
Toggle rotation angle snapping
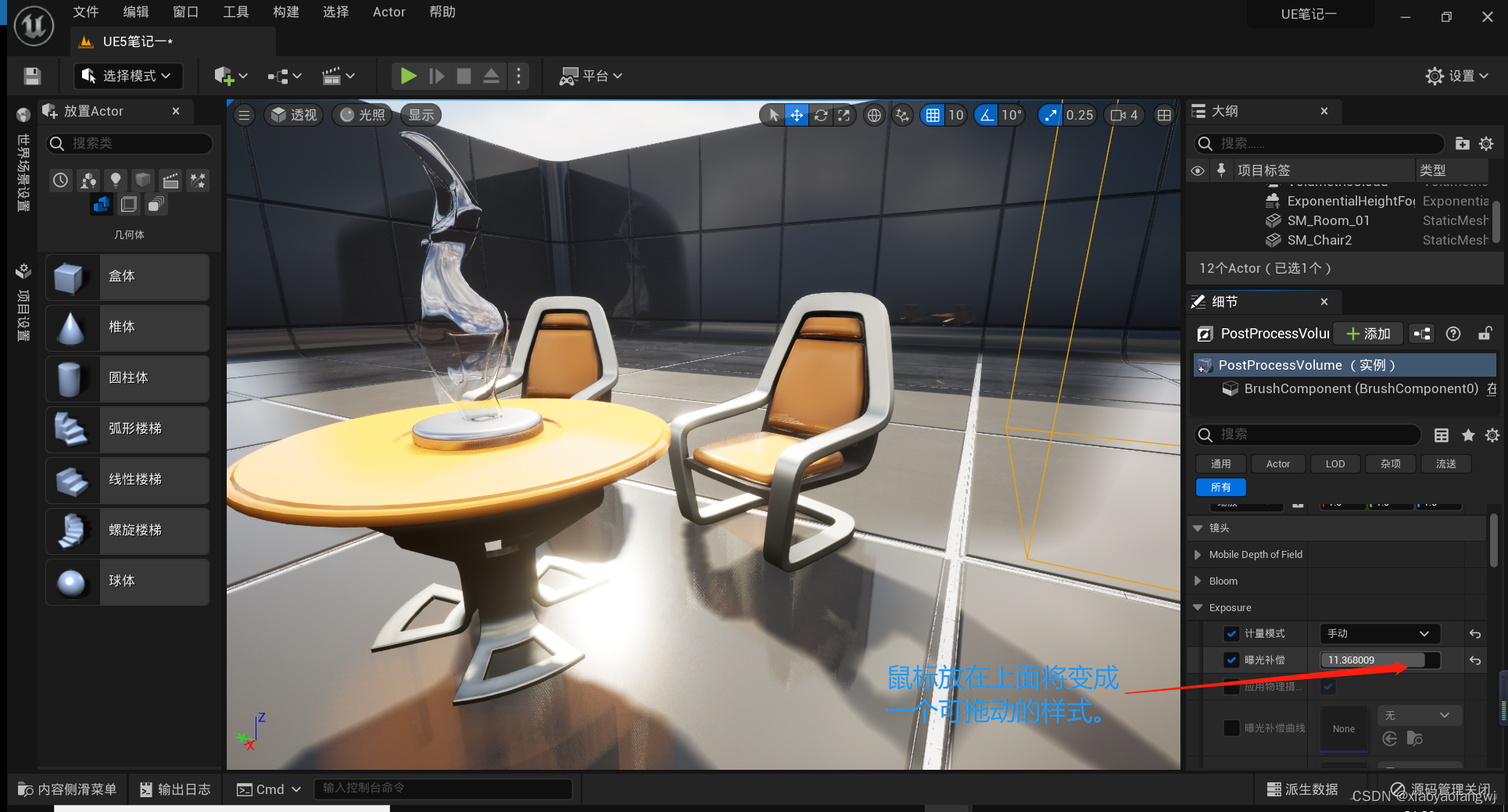pos(987,116)
